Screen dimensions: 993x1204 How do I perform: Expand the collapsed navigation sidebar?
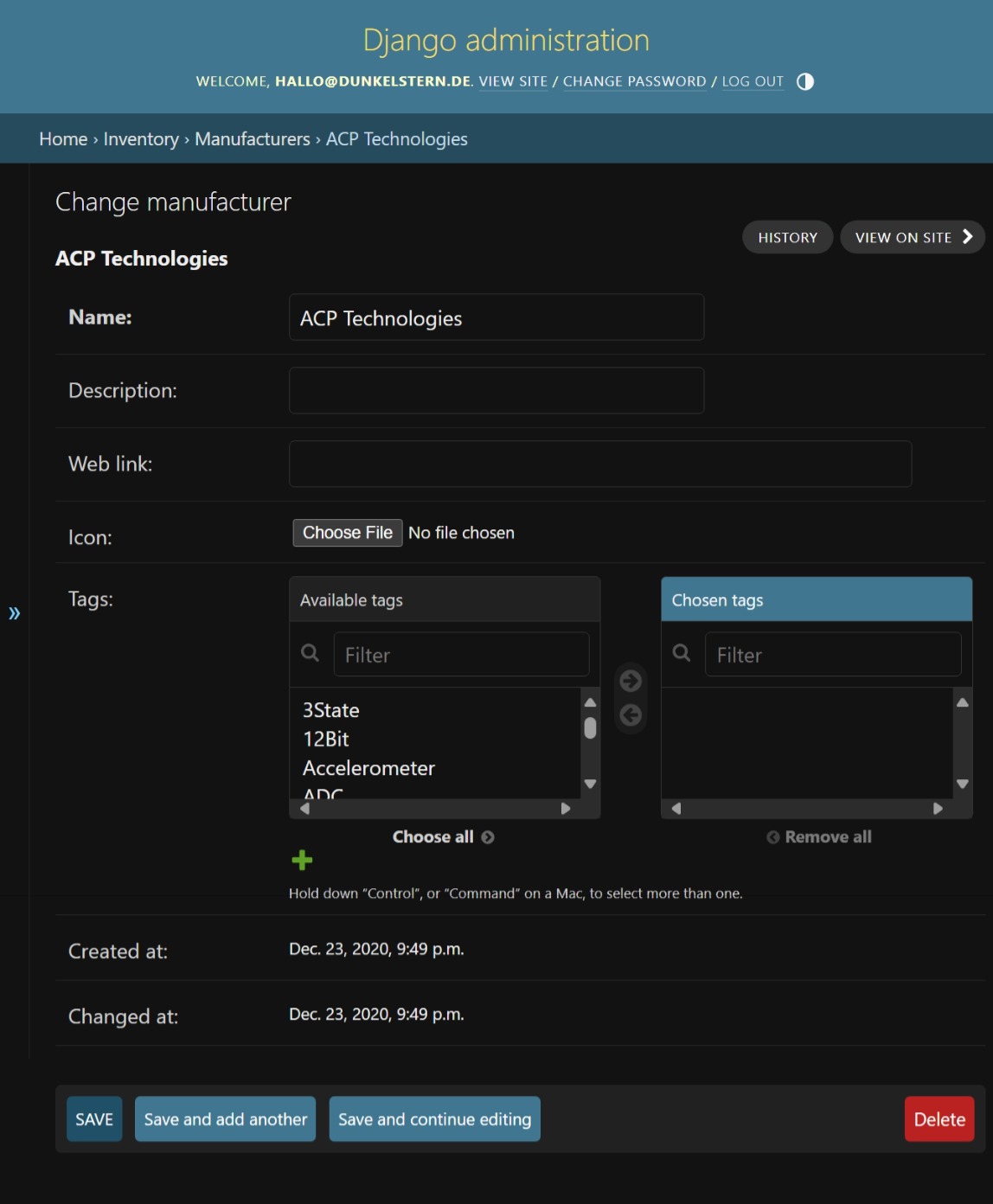tap(14, 613)
